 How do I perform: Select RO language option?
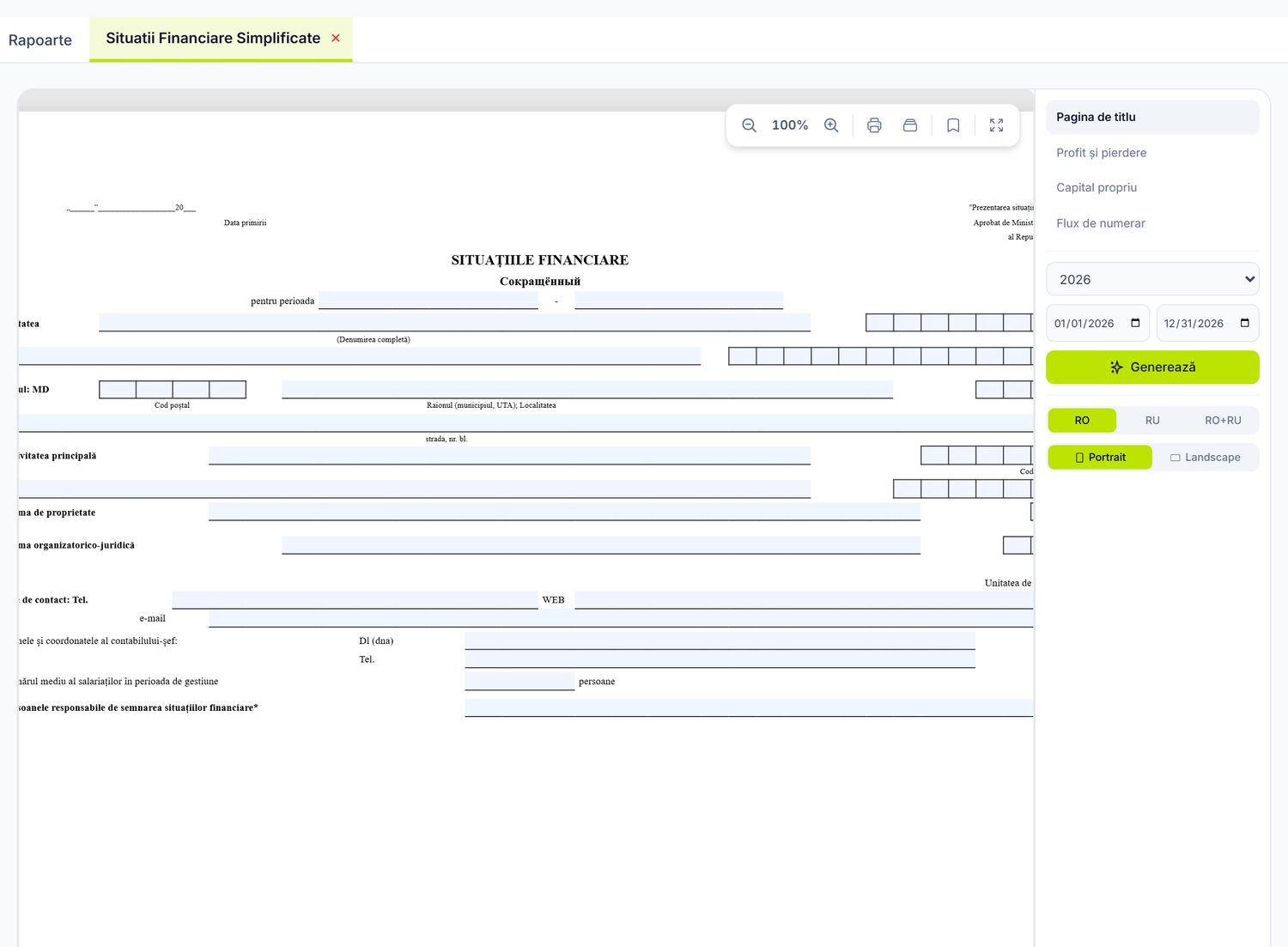pos(1082,420)
